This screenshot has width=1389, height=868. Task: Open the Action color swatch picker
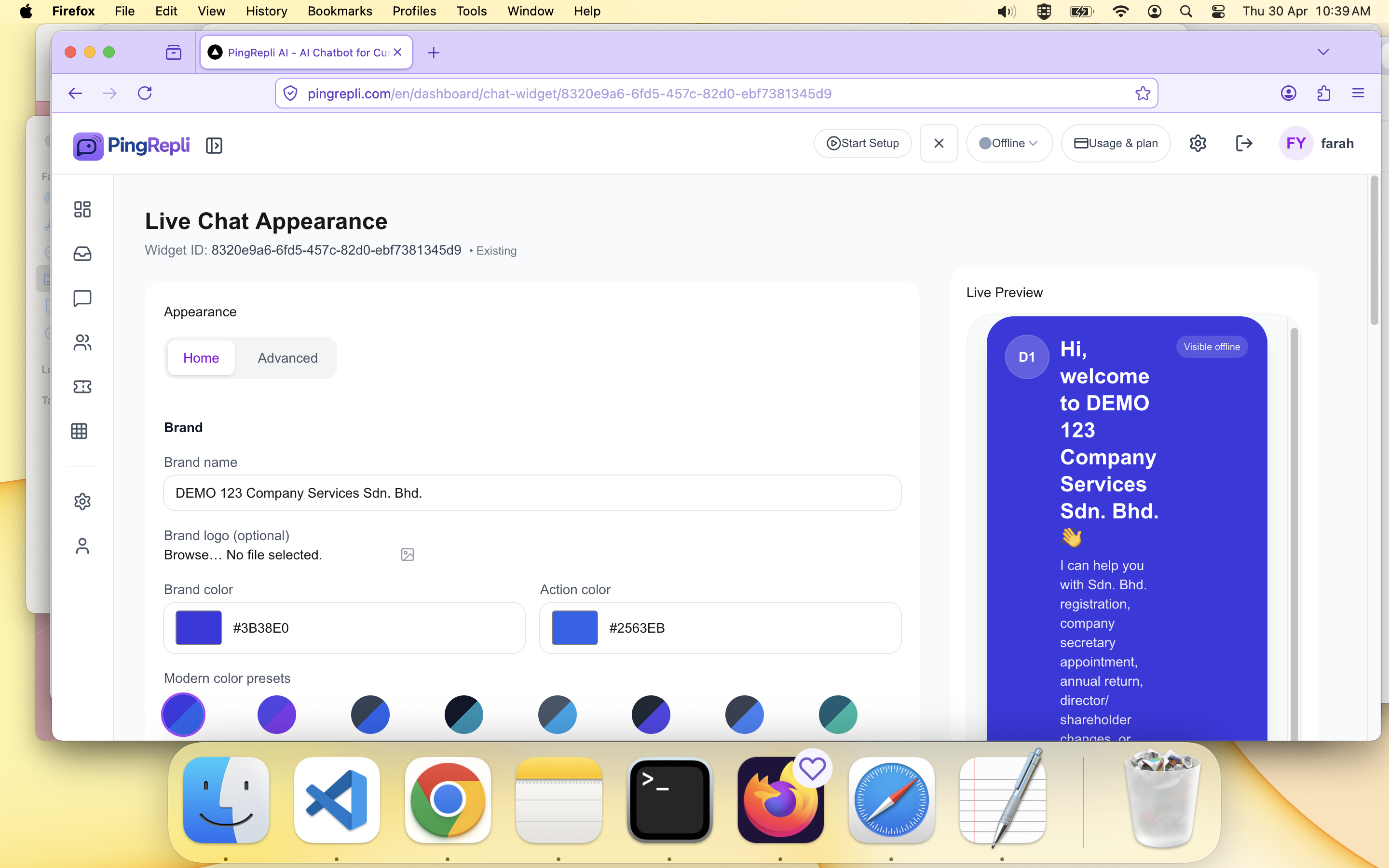pos(574,627)
